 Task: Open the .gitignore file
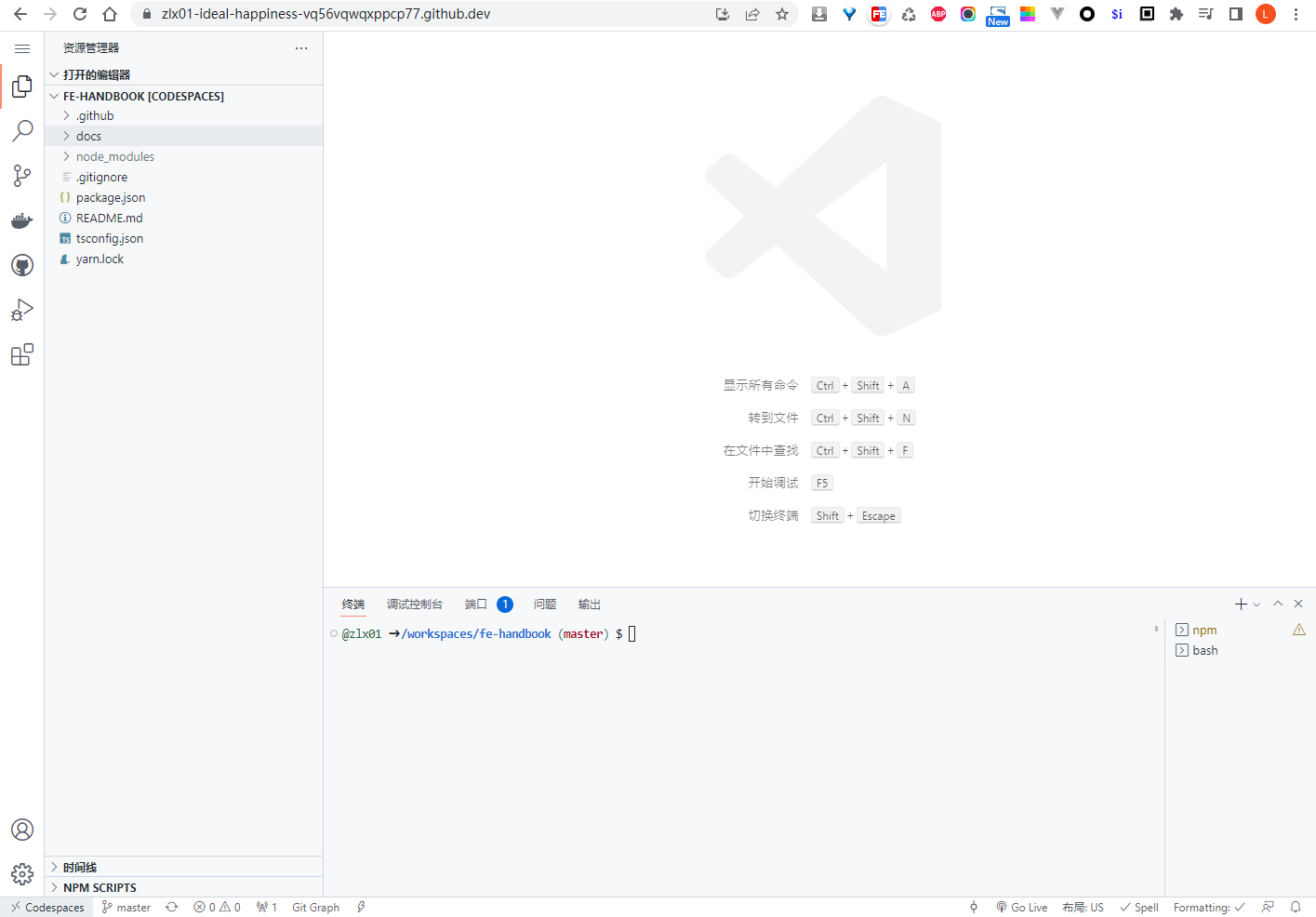(184, 178)
